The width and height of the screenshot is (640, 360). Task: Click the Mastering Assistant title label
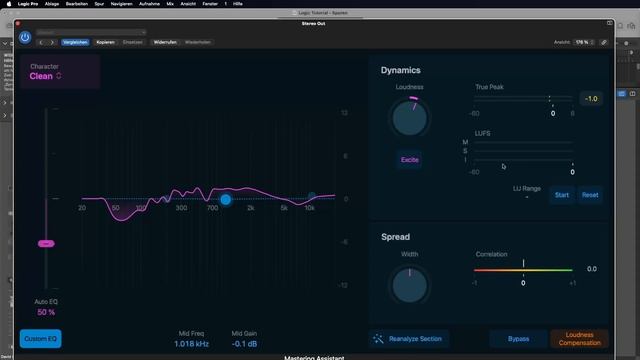pos(314,358)
